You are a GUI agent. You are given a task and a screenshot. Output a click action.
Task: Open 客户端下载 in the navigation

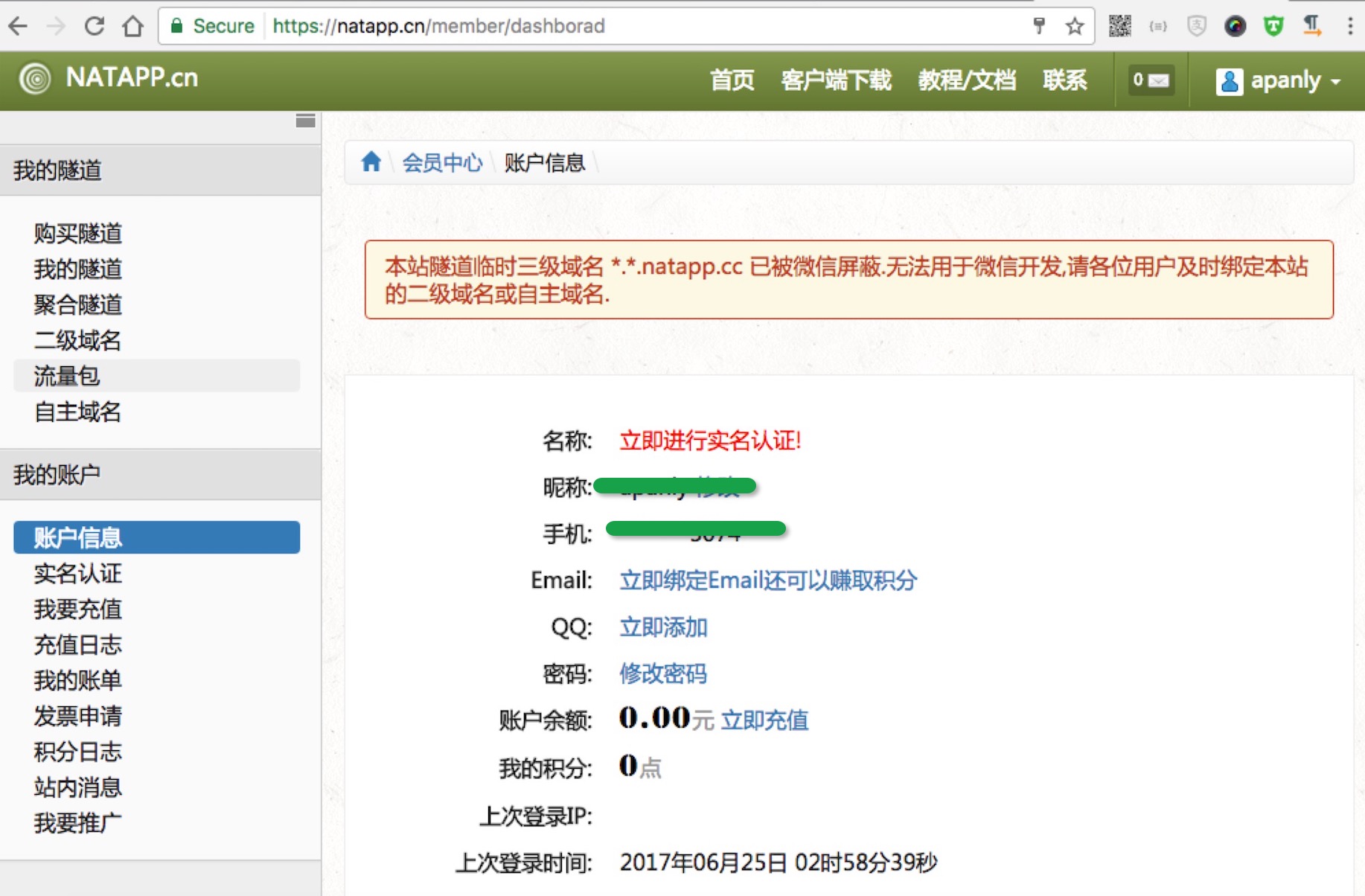click(836, 80)
